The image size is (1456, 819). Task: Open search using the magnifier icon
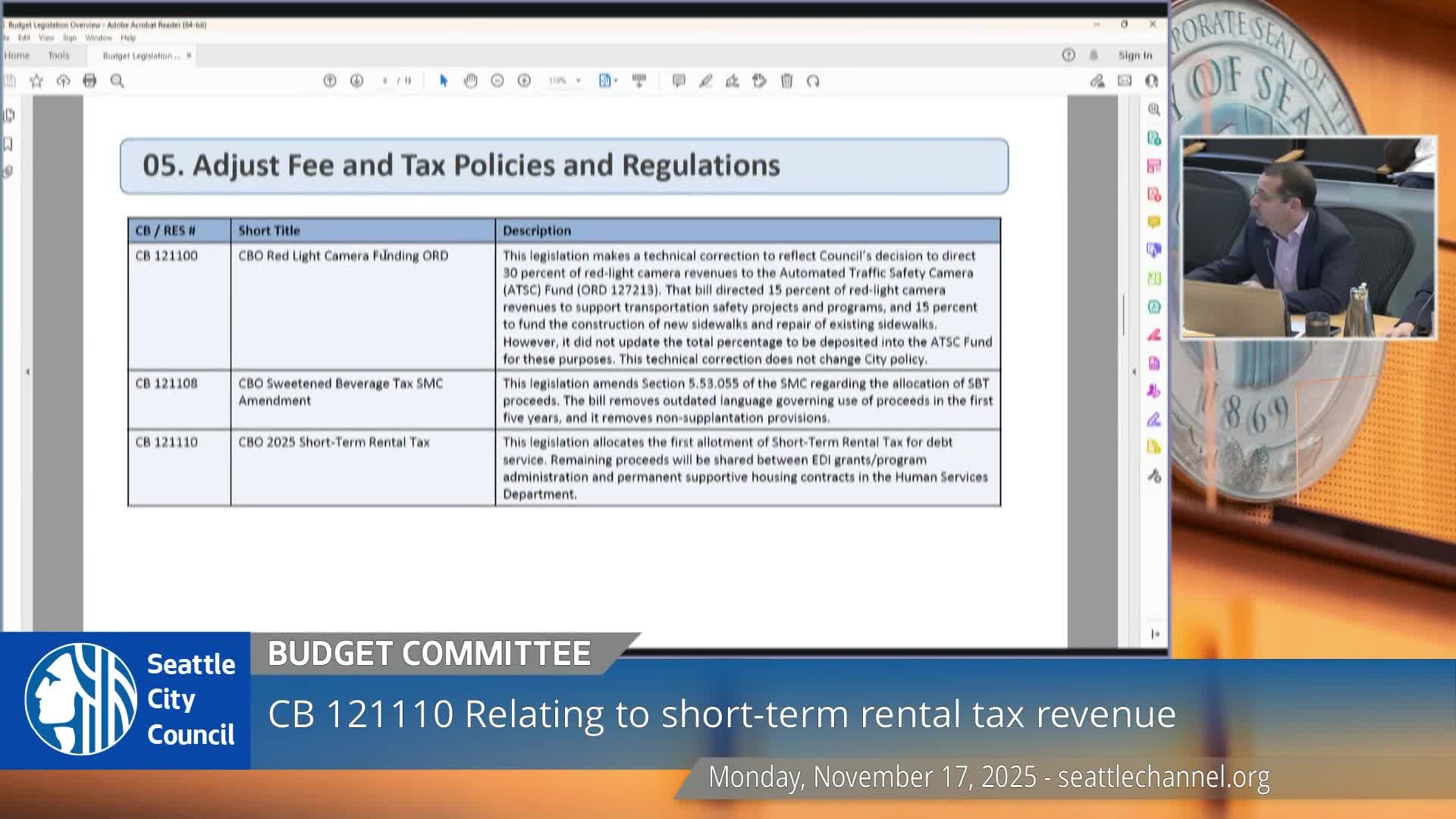[116, 80]
